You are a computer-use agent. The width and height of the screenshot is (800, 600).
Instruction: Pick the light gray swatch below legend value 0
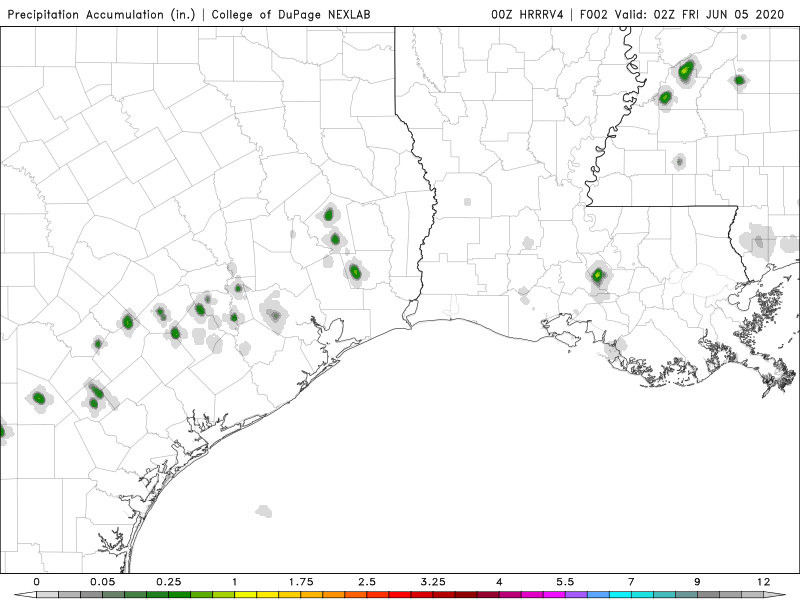pyautogui.click(x=47, y=595)
